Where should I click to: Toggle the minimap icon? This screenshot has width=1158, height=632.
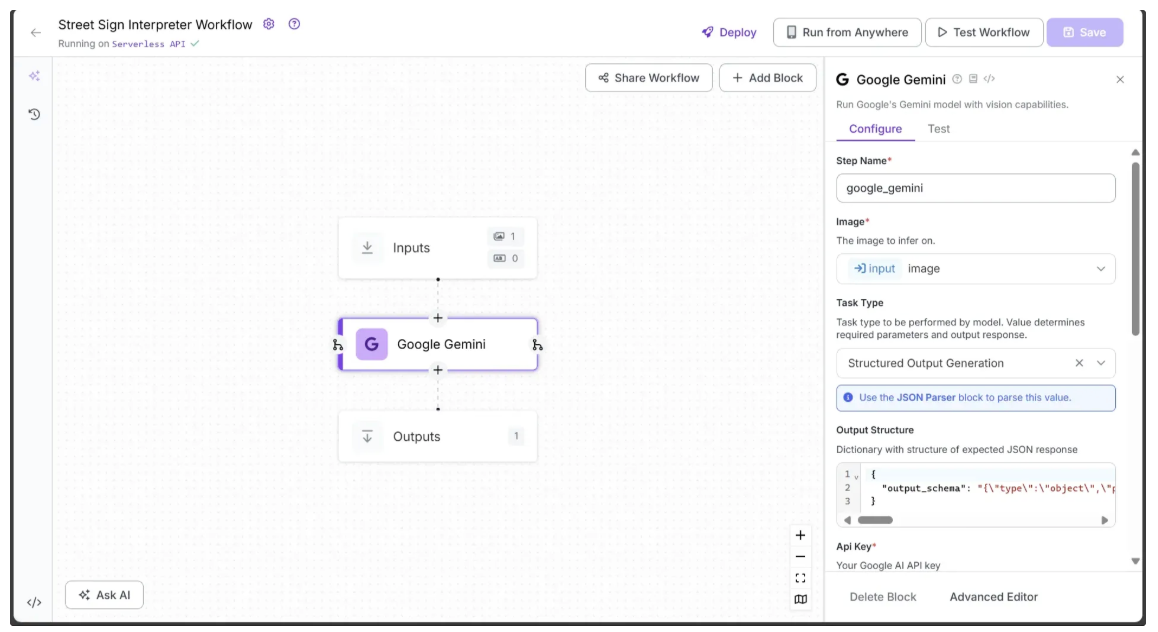tap(801, 600)
